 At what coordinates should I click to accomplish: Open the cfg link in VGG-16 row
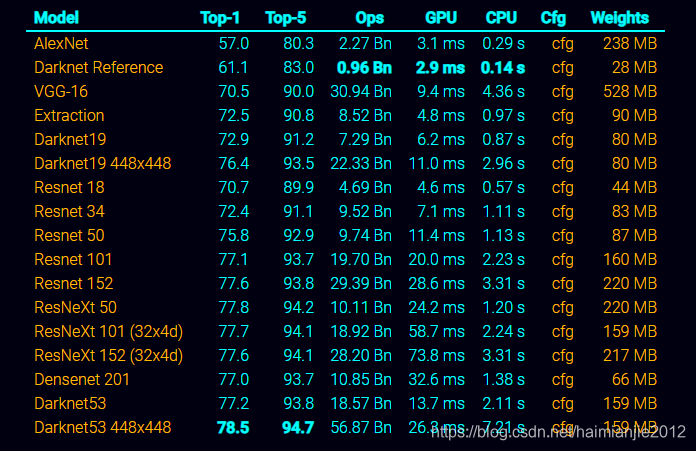(x=562, y=92)
